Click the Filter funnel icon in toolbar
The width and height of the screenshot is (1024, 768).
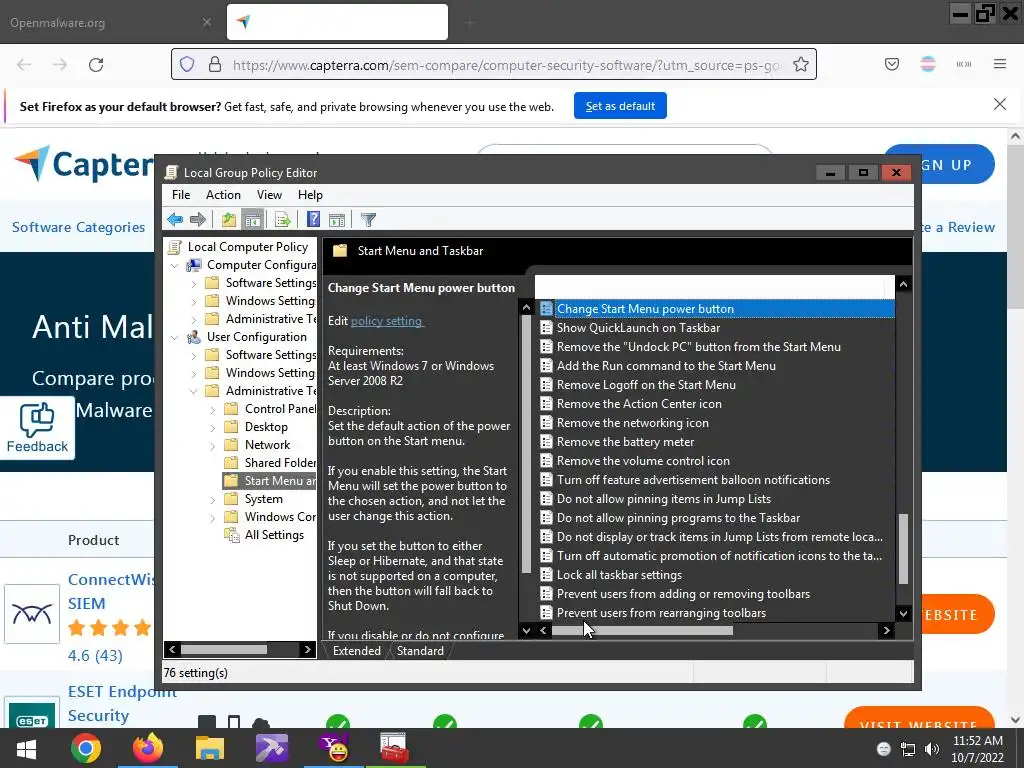(368, 219)
